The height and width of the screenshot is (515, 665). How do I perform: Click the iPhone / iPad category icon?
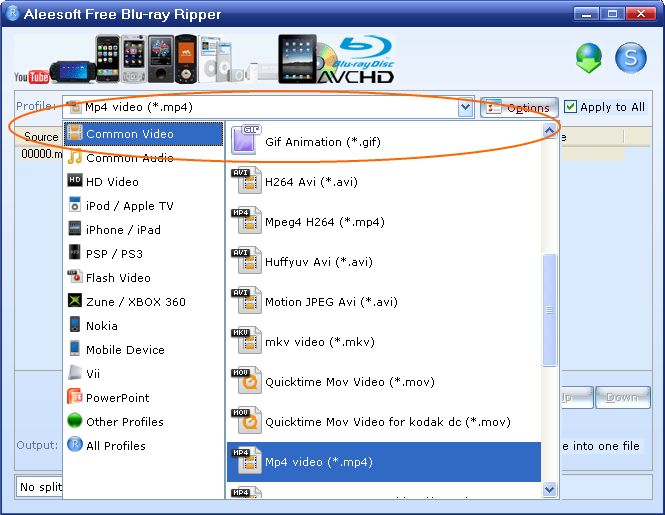[x=75, y=228]
